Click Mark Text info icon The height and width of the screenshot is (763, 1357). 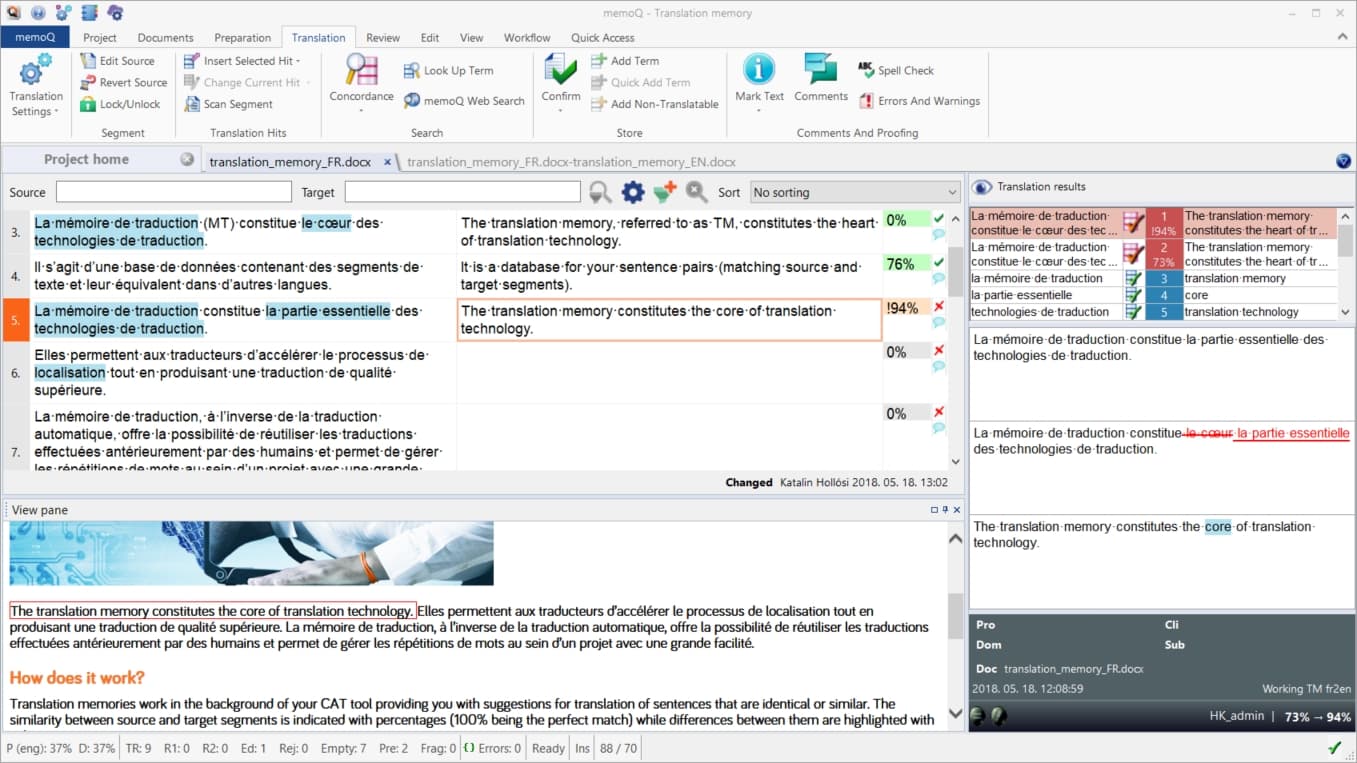tap(759, 70)
